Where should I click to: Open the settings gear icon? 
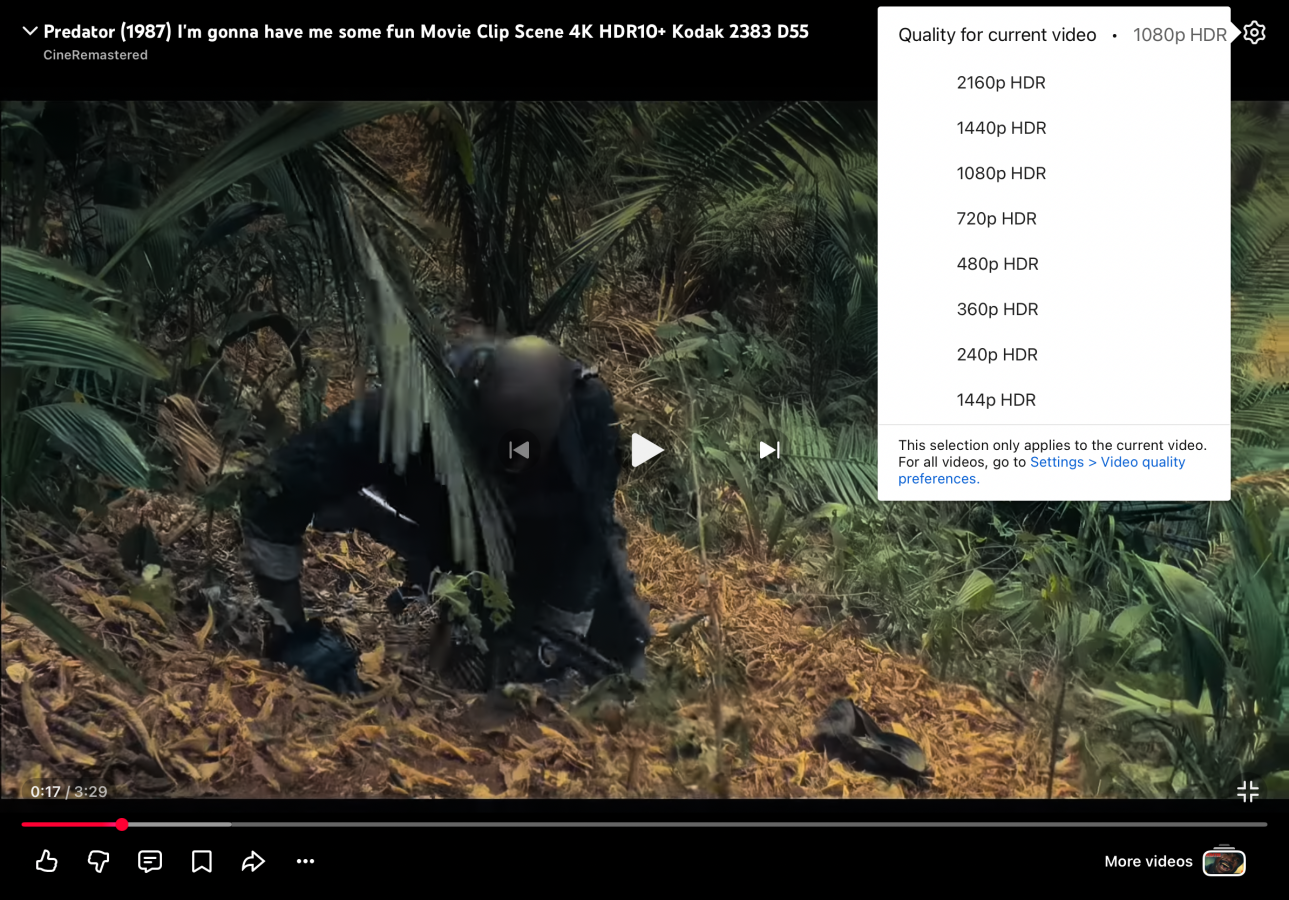tap(1254, 33)
